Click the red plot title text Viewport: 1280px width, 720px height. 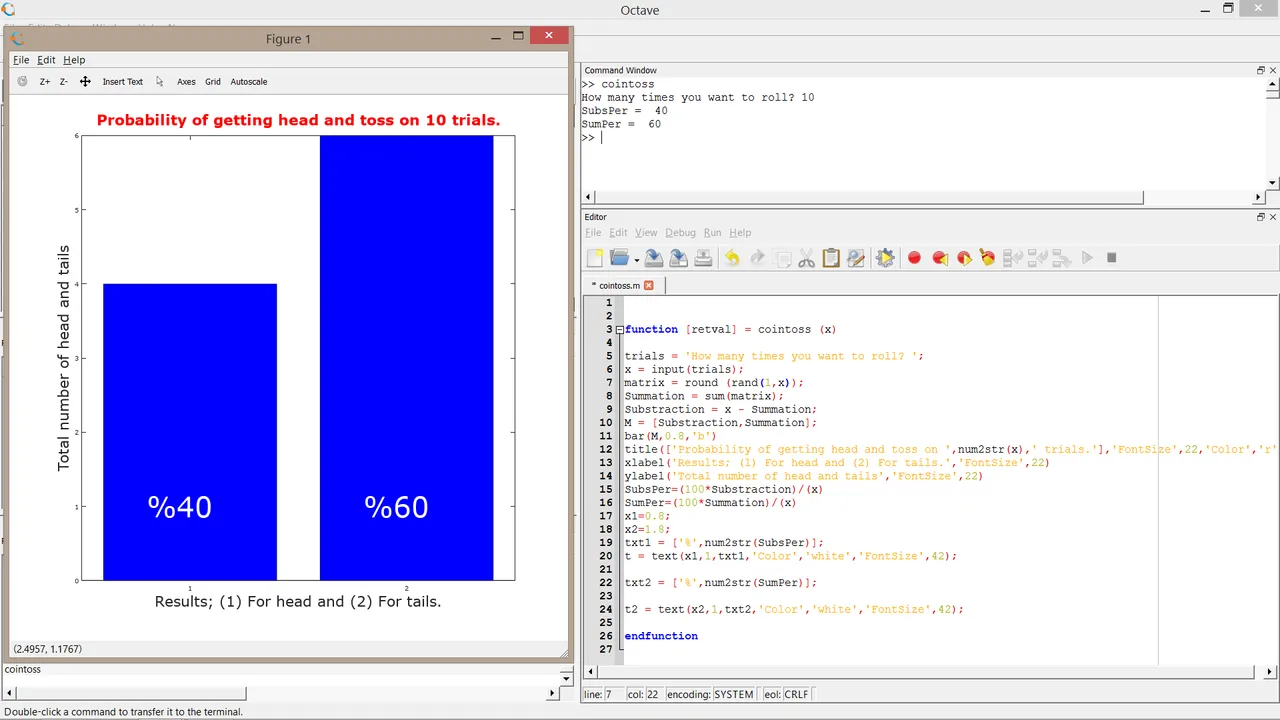point(298,120)
